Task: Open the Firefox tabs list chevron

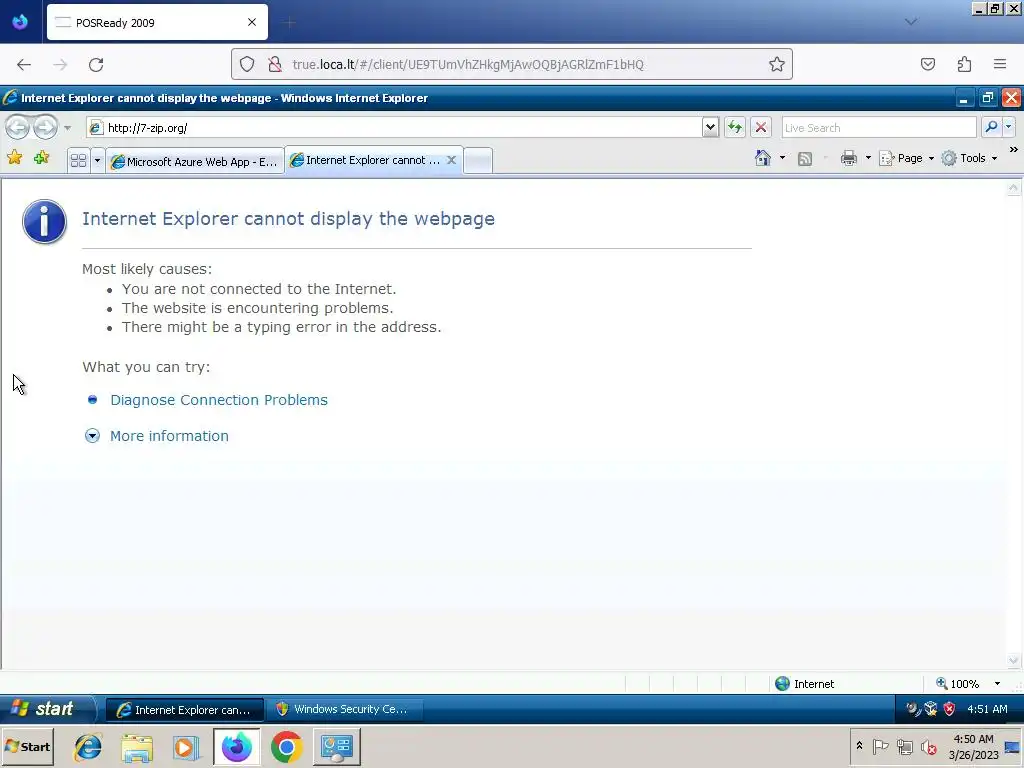Action: 911,22
